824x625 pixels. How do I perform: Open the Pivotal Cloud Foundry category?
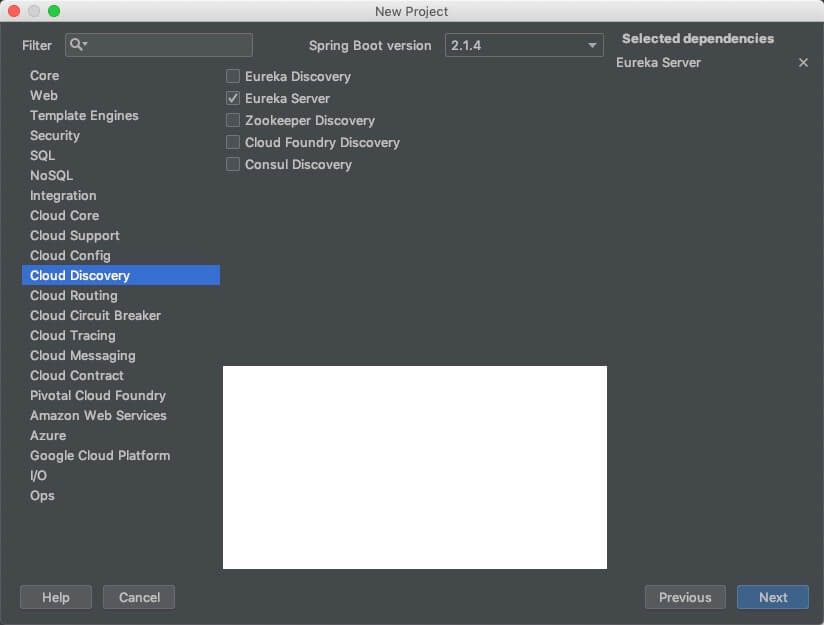click(x=121, y=395)
